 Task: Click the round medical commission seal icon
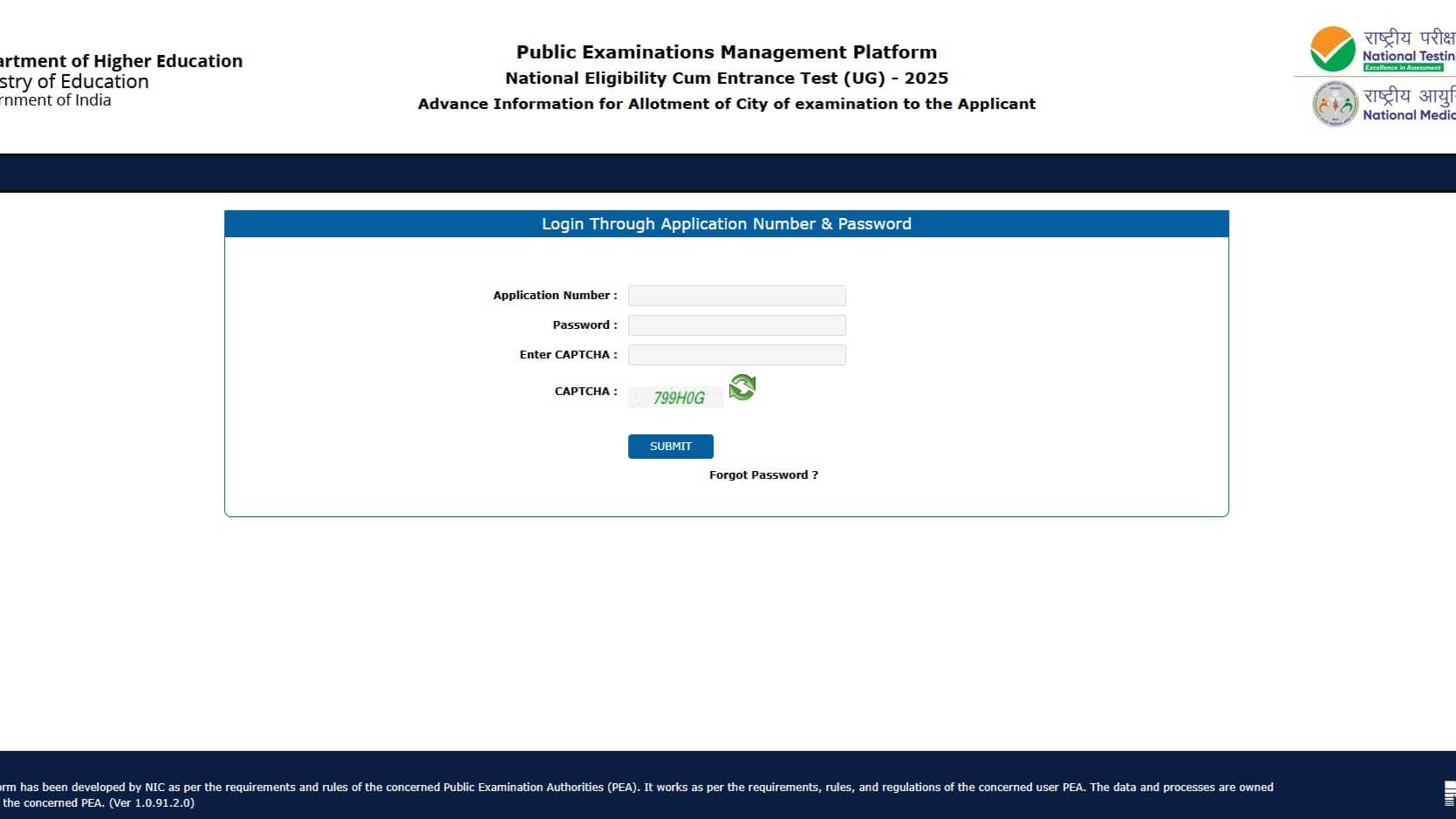(1334, 104)
